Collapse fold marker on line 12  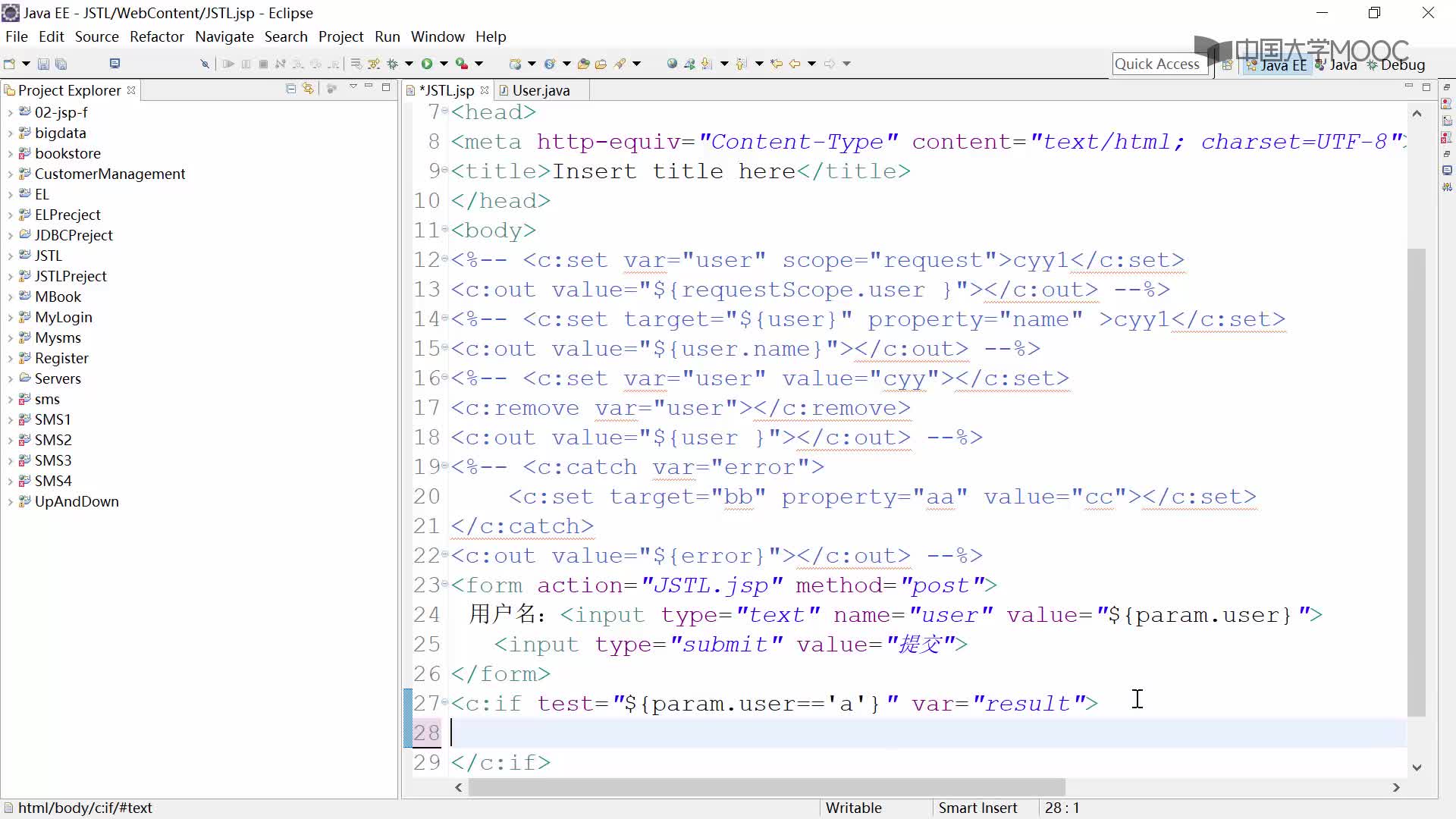(x=445, y=259)
